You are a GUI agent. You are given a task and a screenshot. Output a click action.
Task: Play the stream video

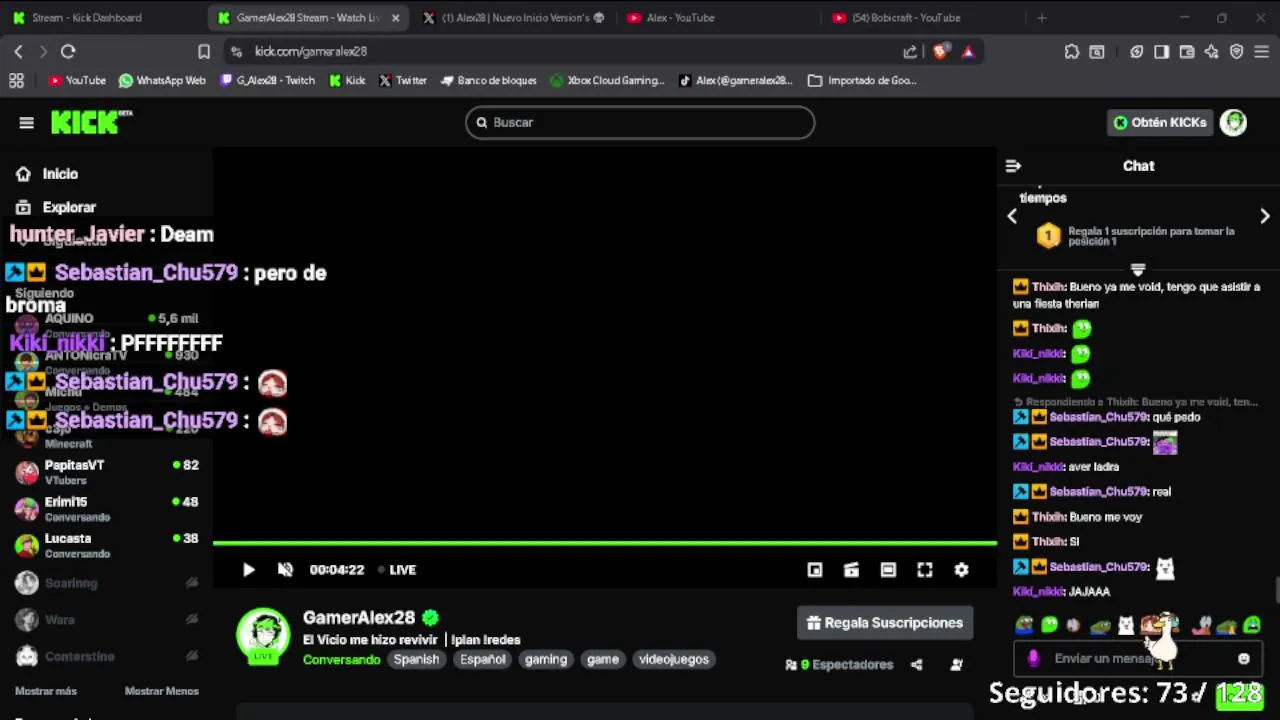pyautogui.click(x=248, y=570)
